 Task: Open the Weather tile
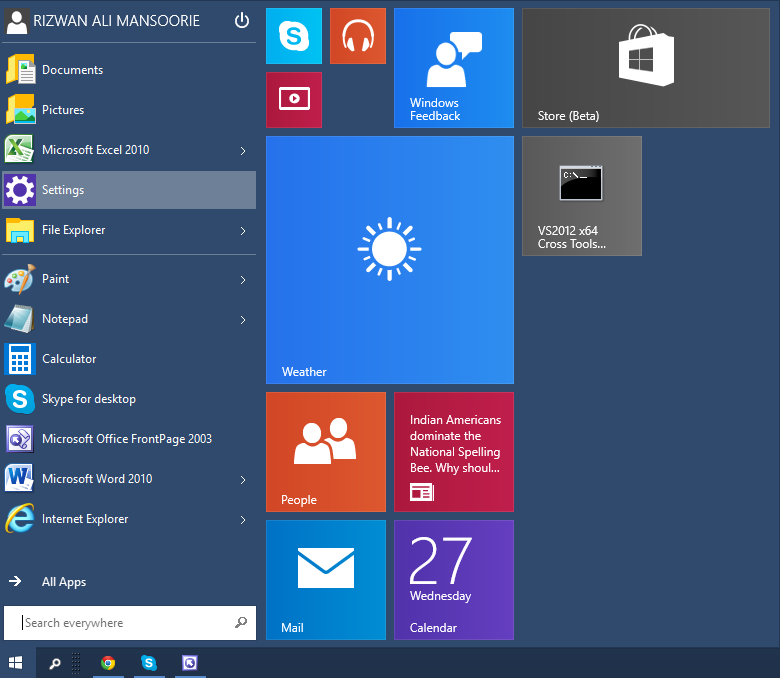[390, 260]
